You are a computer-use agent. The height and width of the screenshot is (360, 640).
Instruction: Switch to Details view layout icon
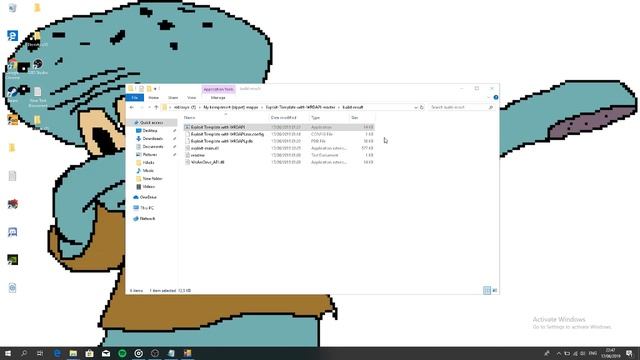tap(487, 290)
